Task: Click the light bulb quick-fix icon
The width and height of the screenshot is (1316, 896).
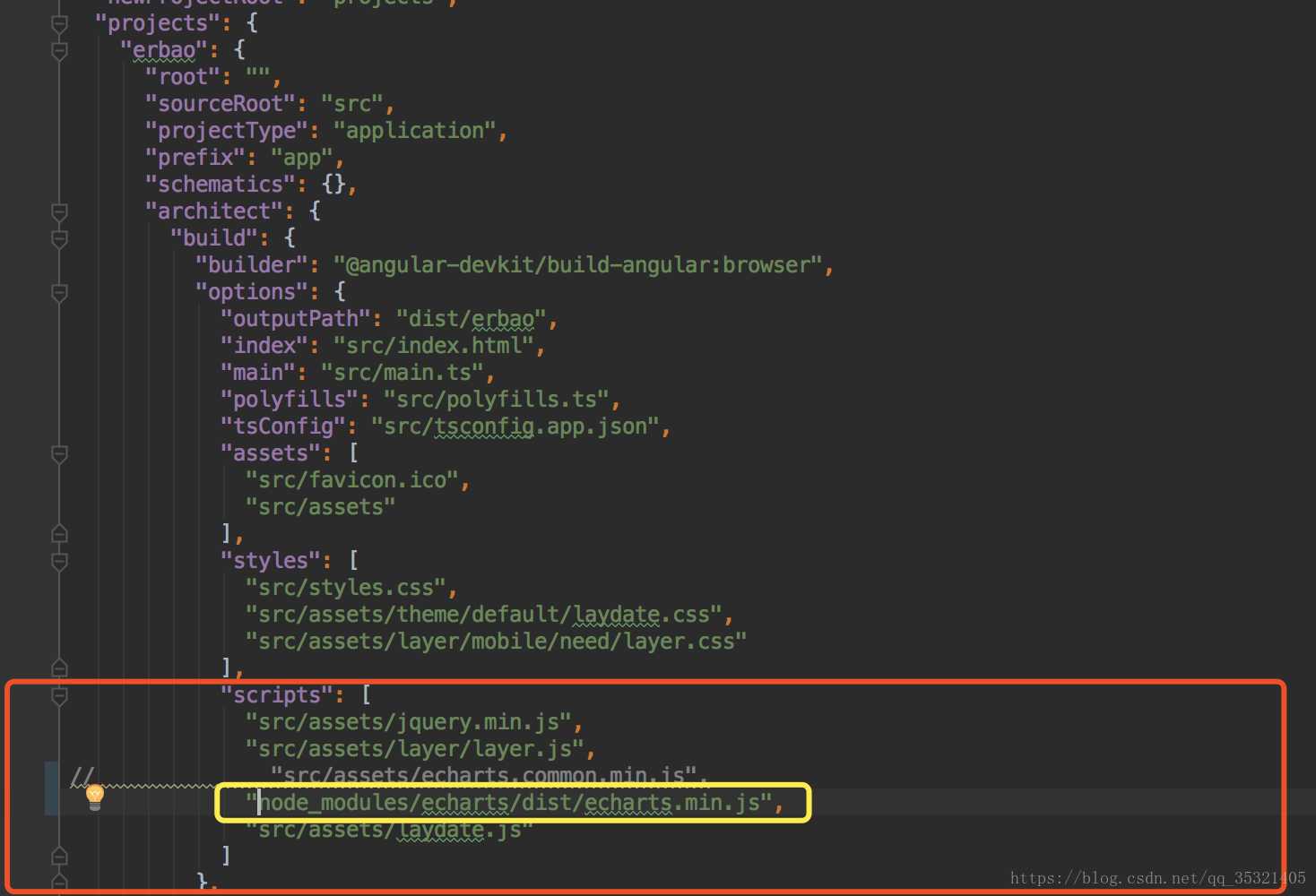Action: 95,797
